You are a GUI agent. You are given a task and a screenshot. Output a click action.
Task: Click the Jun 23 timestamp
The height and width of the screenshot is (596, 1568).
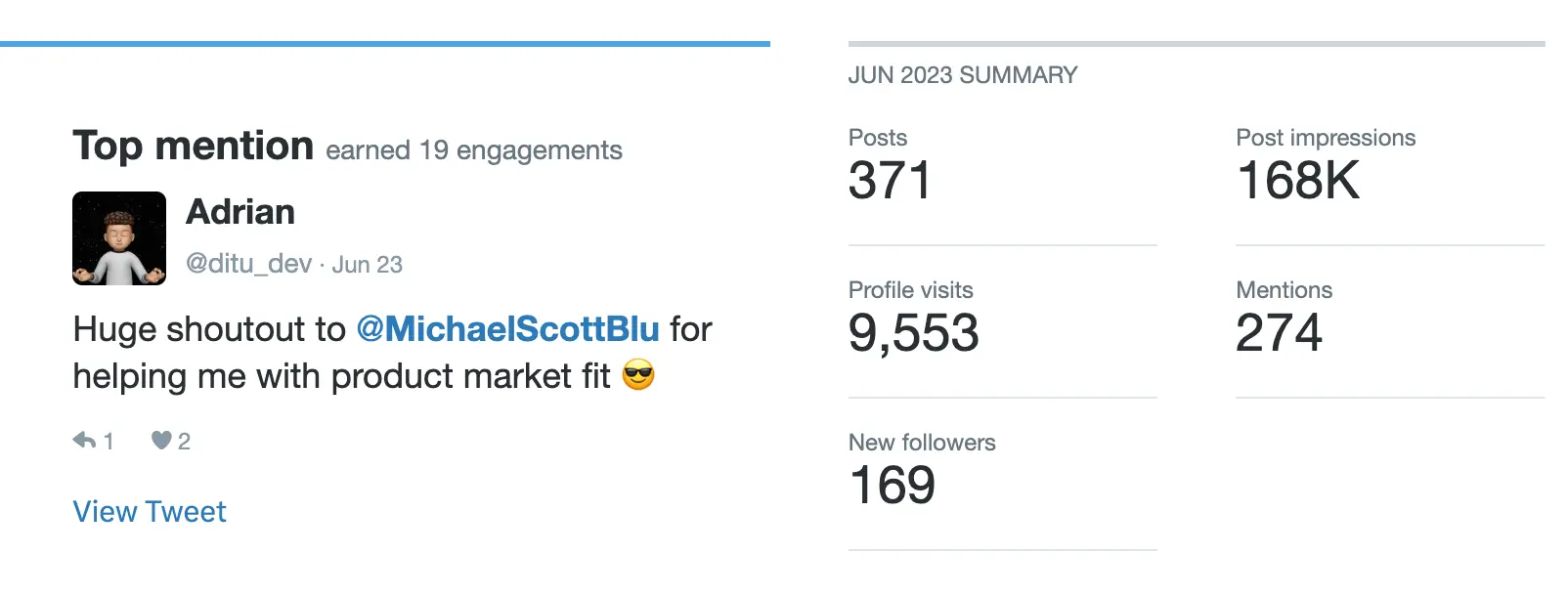pos(367,264)
